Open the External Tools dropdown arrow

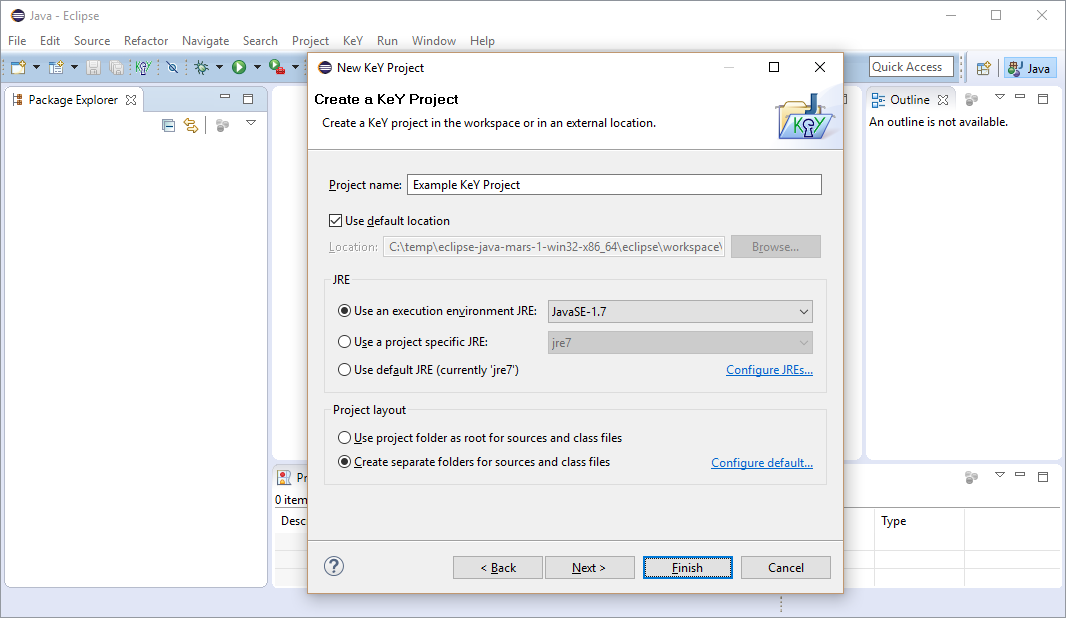pyautogui.click(x=295, y=67)
